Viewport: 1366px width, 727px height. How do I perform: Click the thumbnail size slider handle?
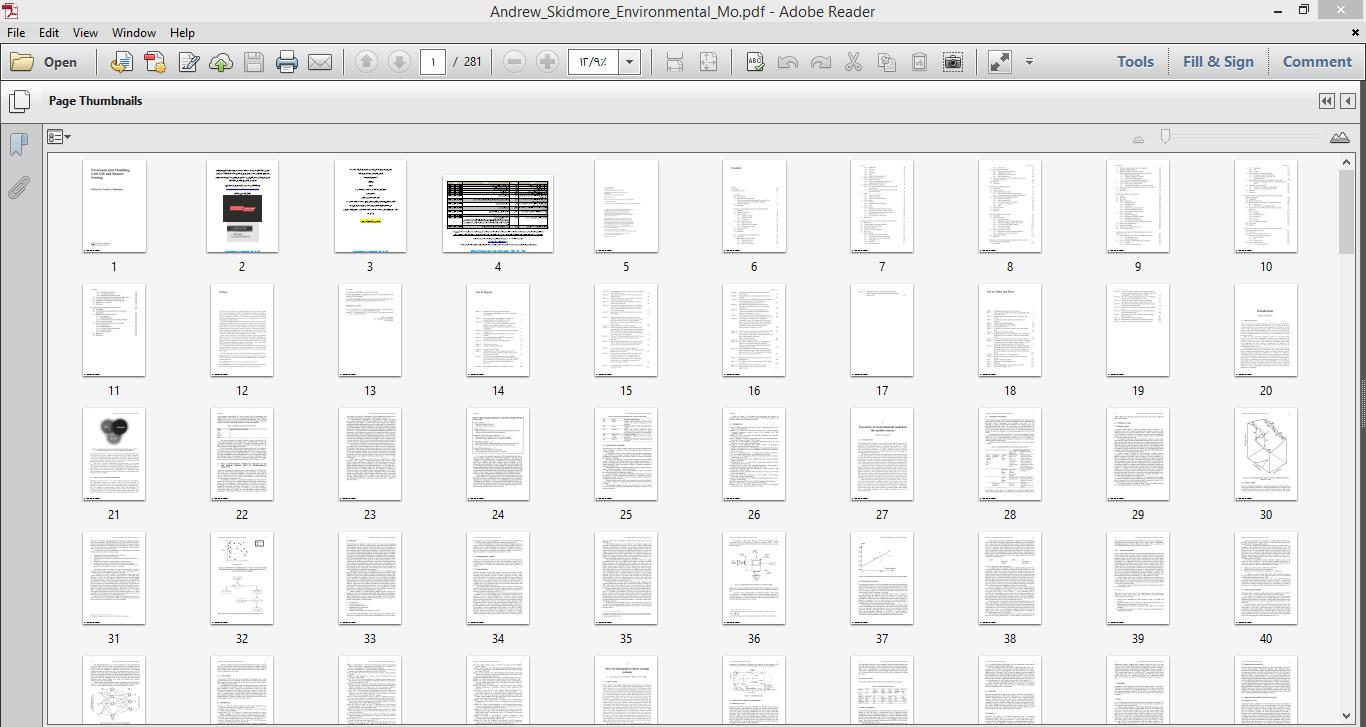coord(1165,136)
